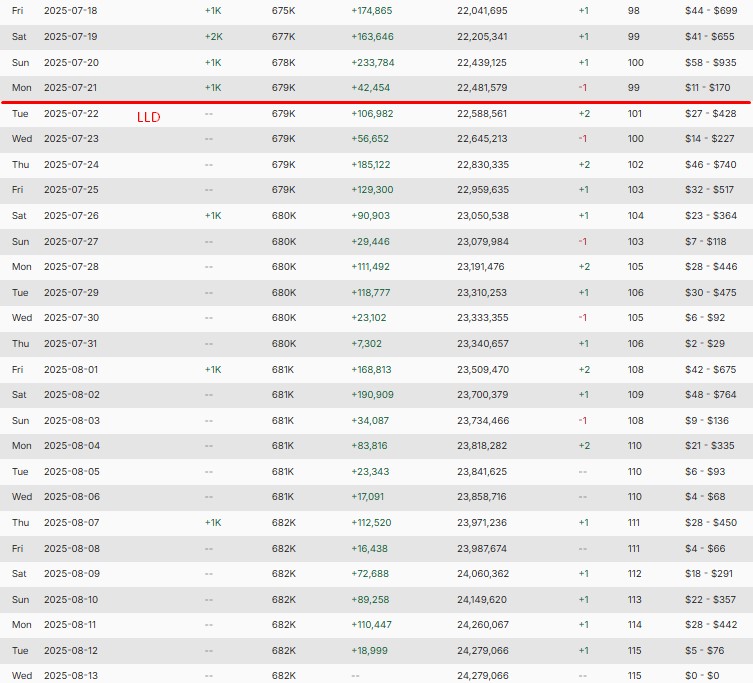Select earnings cell $44 - $699
The height and width of the screenshot is (683, 753).
click(711, 11)
